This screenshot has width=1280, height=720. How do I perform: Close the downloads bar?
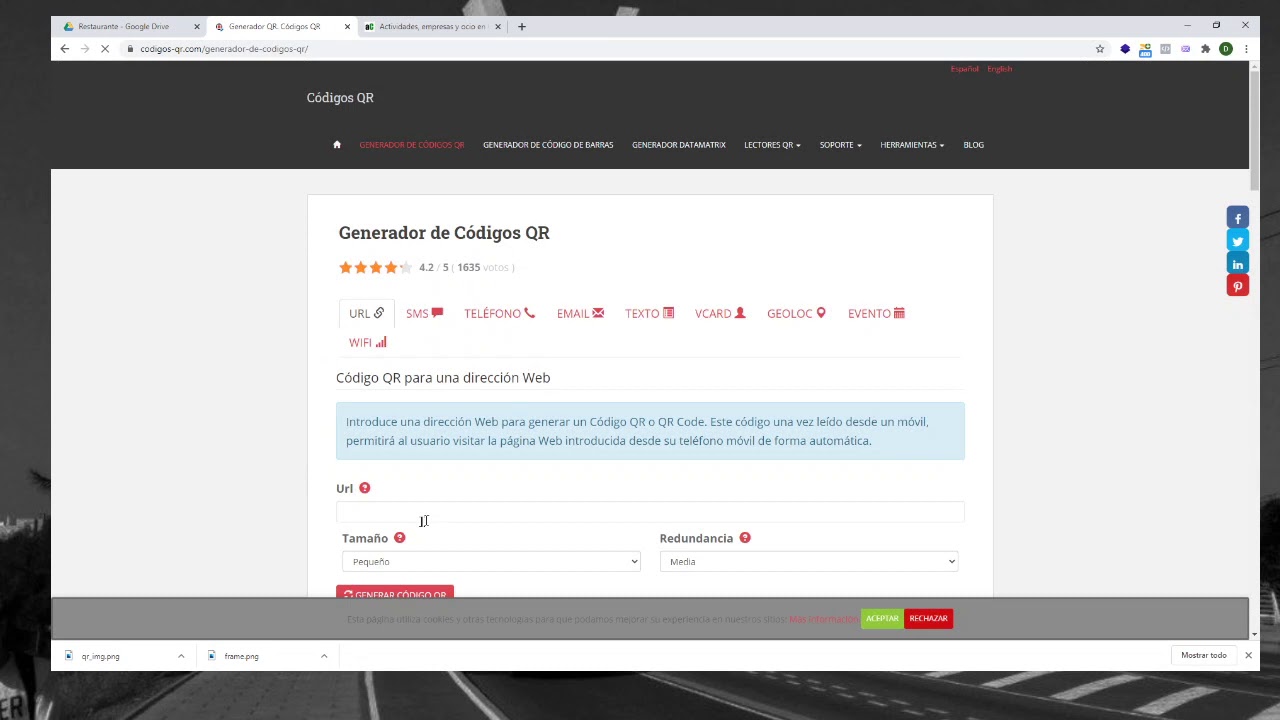pos(1248,656)
